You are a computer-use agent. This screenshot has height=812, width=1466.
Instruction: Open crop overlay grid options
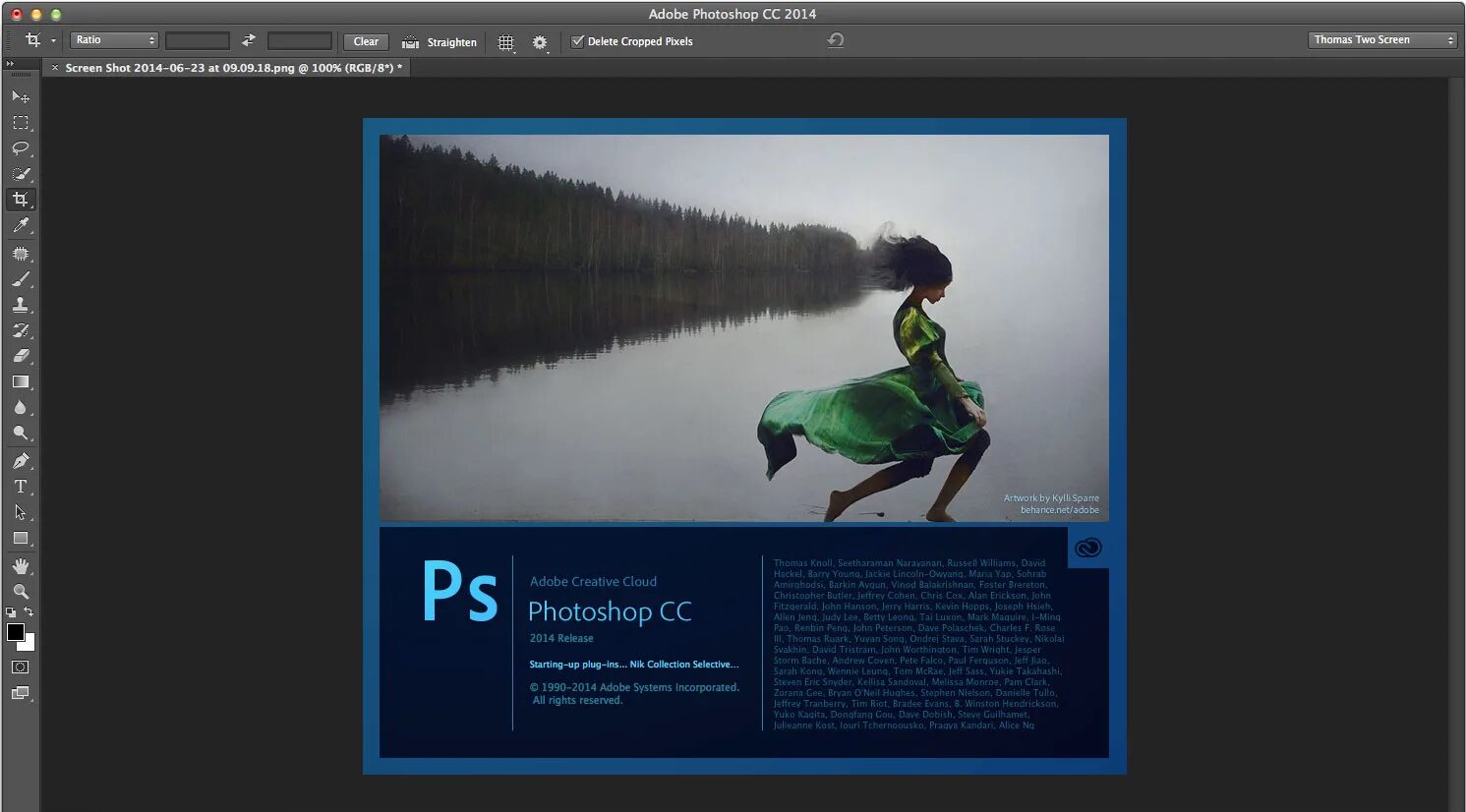click(506, 42)
